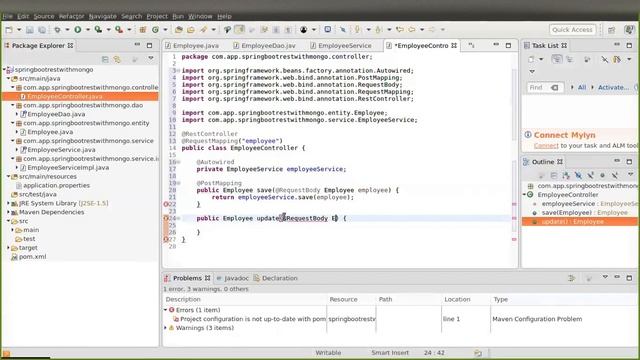Open the File menu

pos(8,16)
